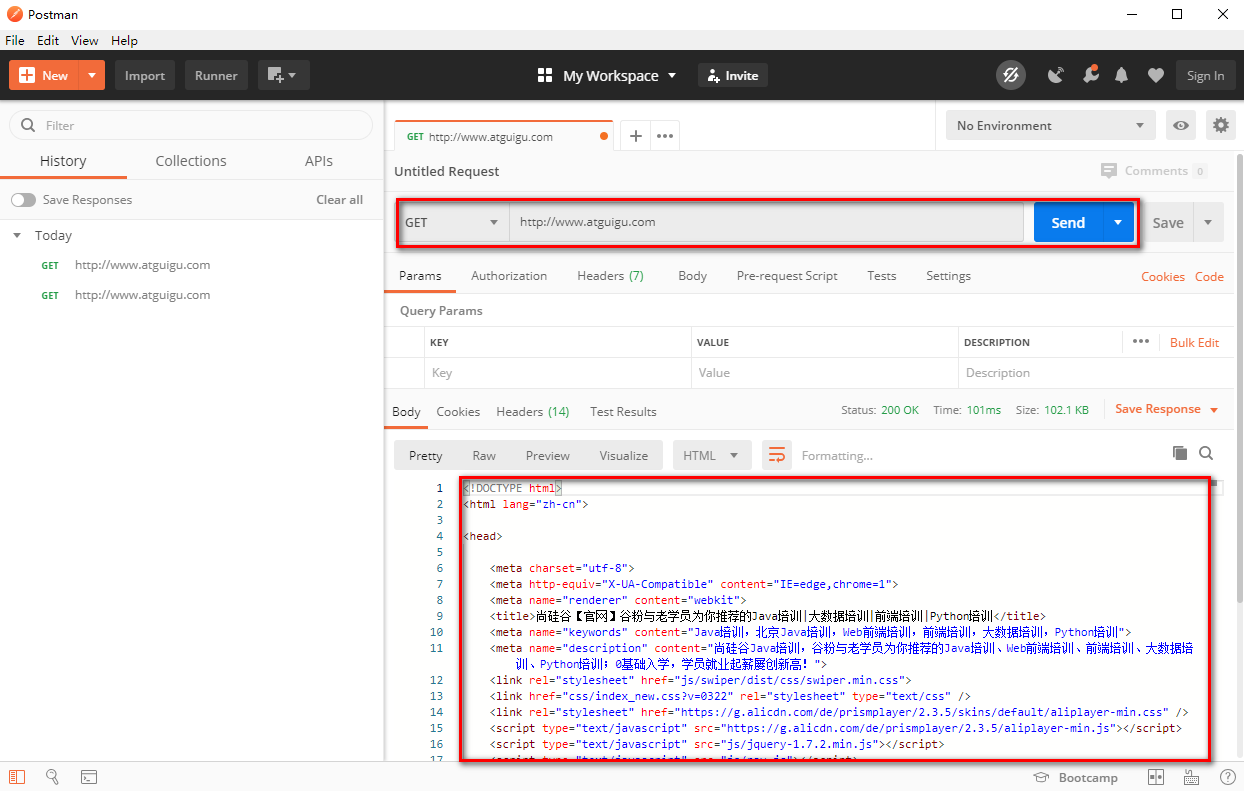The image size is (1244, 791).
Task: Click the query params ellipsis options icon
Action: pyautogui.click(x=1141, y=341)
